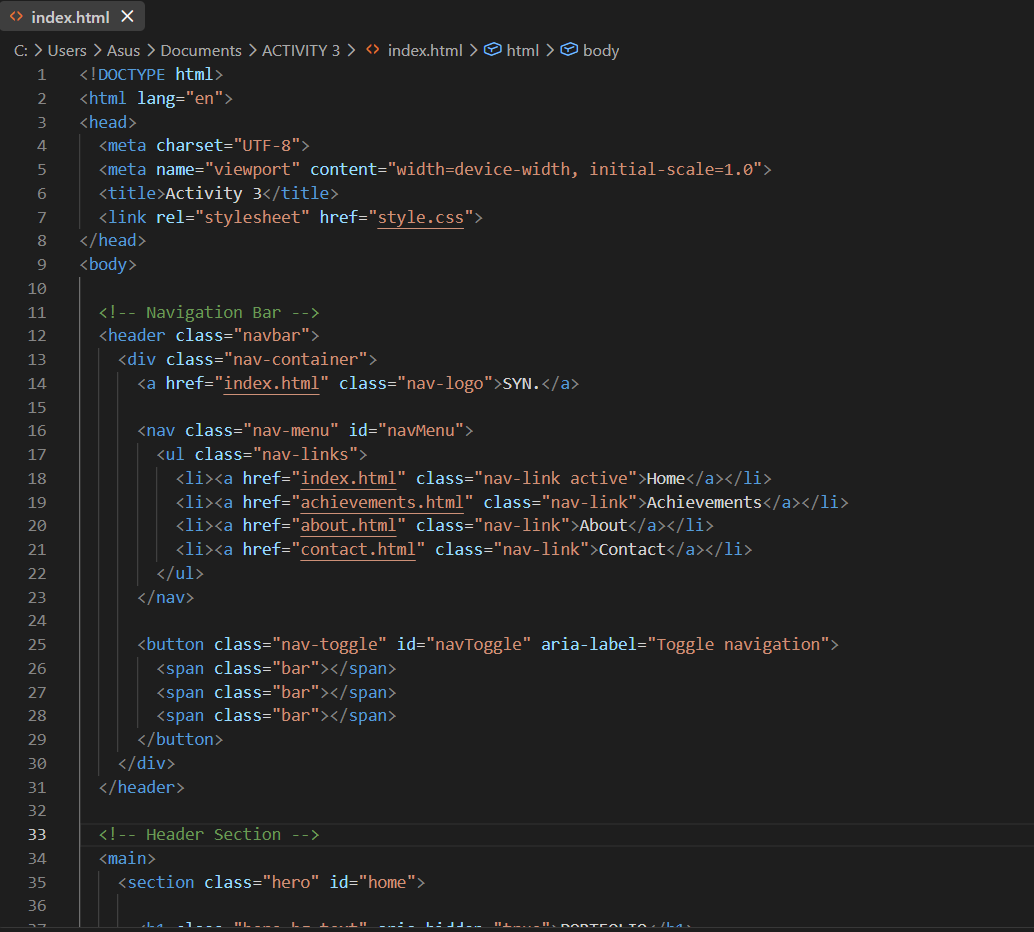The width and height of the screenshot is (1034, 932).
Task: Follow the style.css link on line 7
Action: click(420, 217)
